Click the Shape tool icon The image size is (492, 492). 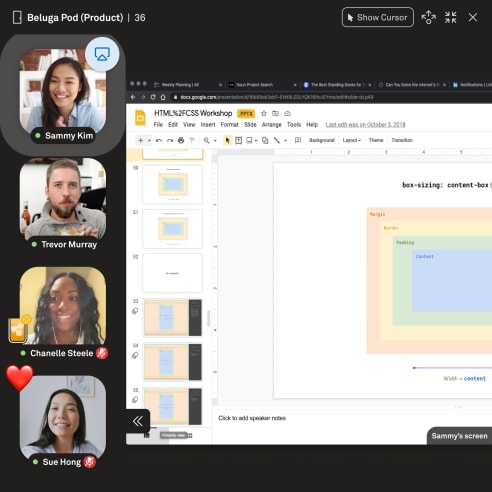265,140
